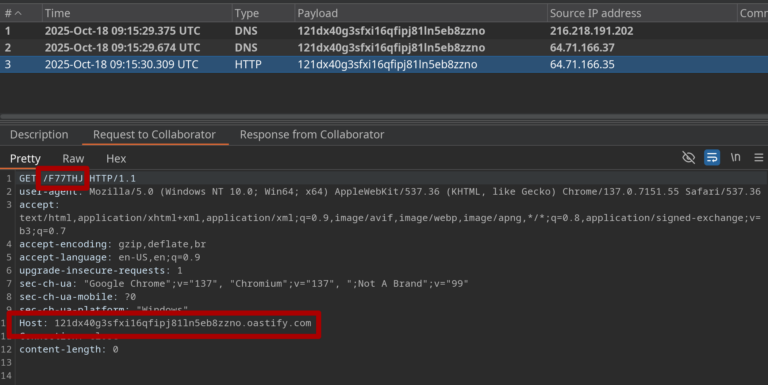Switch to Raw view
This screenshot has height=385, width=768.
click(73, 159)
